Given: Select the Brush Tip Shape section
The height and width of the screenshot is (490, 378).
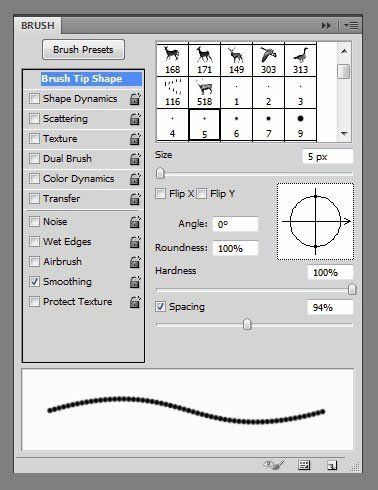Looking at the screenshot, I should tap(82, 79).
